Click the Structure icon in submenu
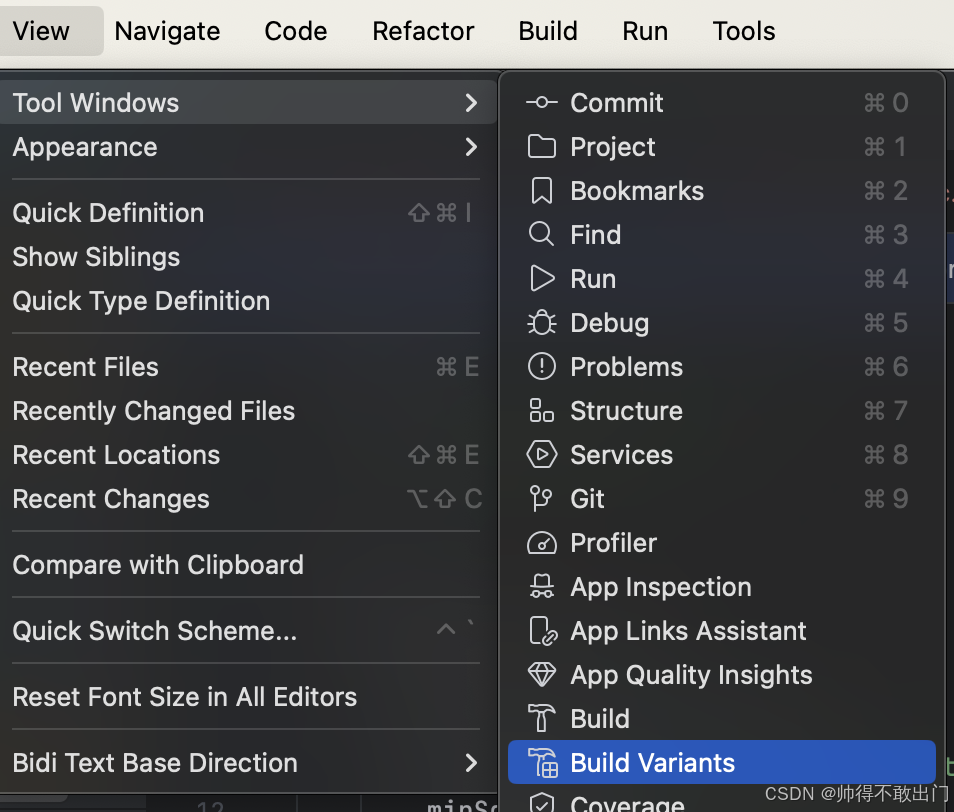 click(541, 411)
